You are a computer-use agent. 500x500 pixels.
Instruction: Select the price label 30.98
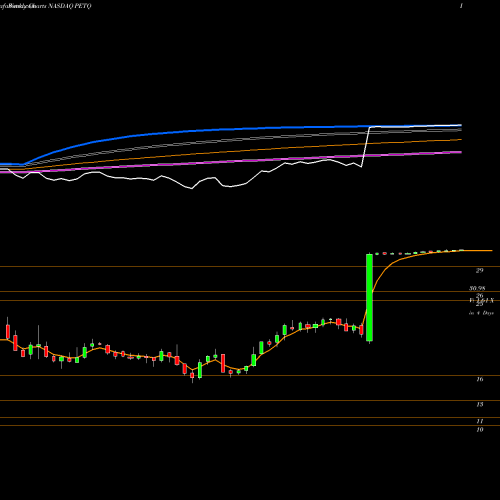coord(477,288)
